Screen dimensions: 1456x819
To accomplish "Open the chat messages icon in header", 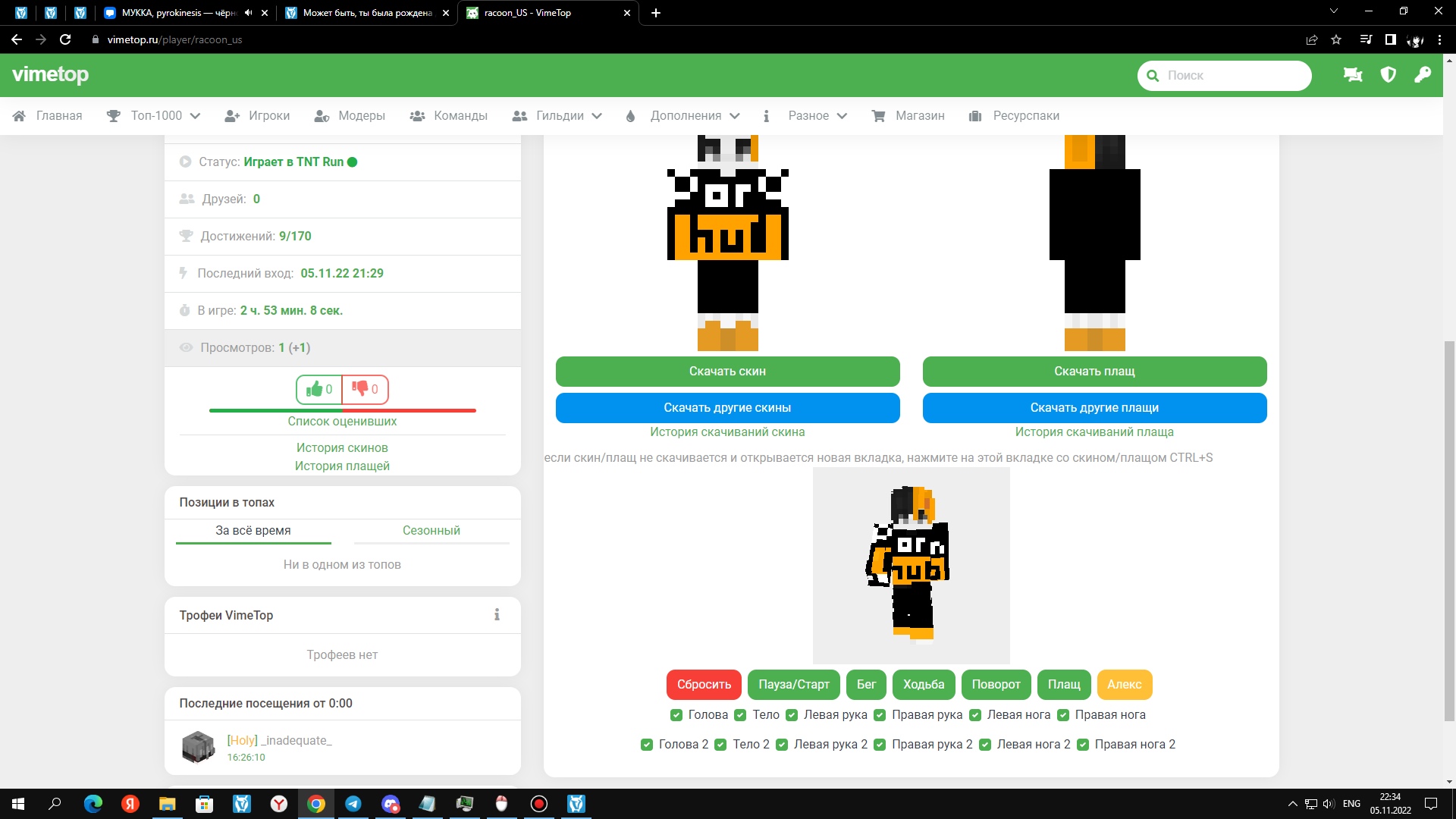I will pos(1352,75).
